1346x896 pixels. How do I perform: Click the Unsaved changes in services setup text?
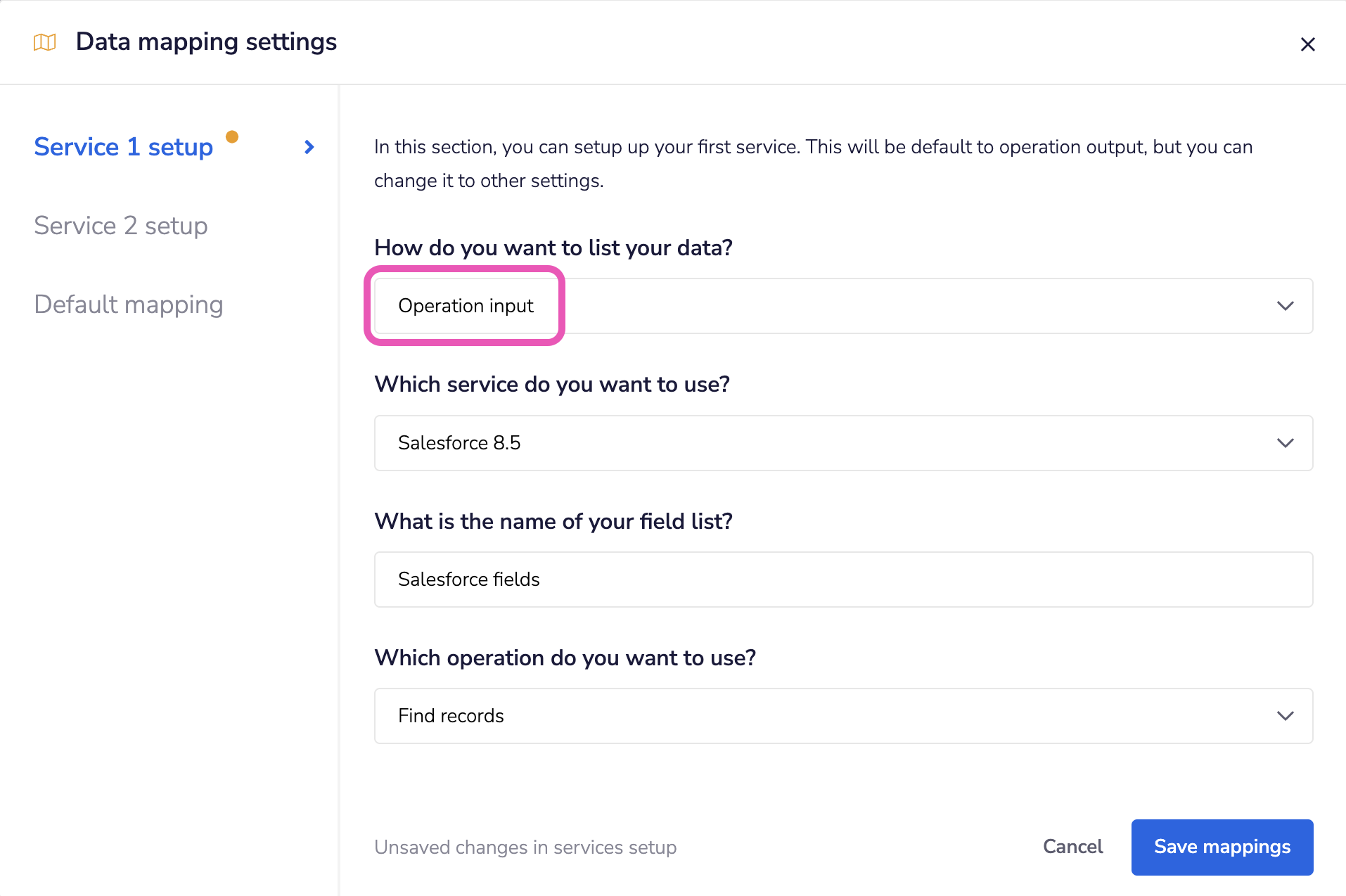pyautogui.click(x=525, y=847)
